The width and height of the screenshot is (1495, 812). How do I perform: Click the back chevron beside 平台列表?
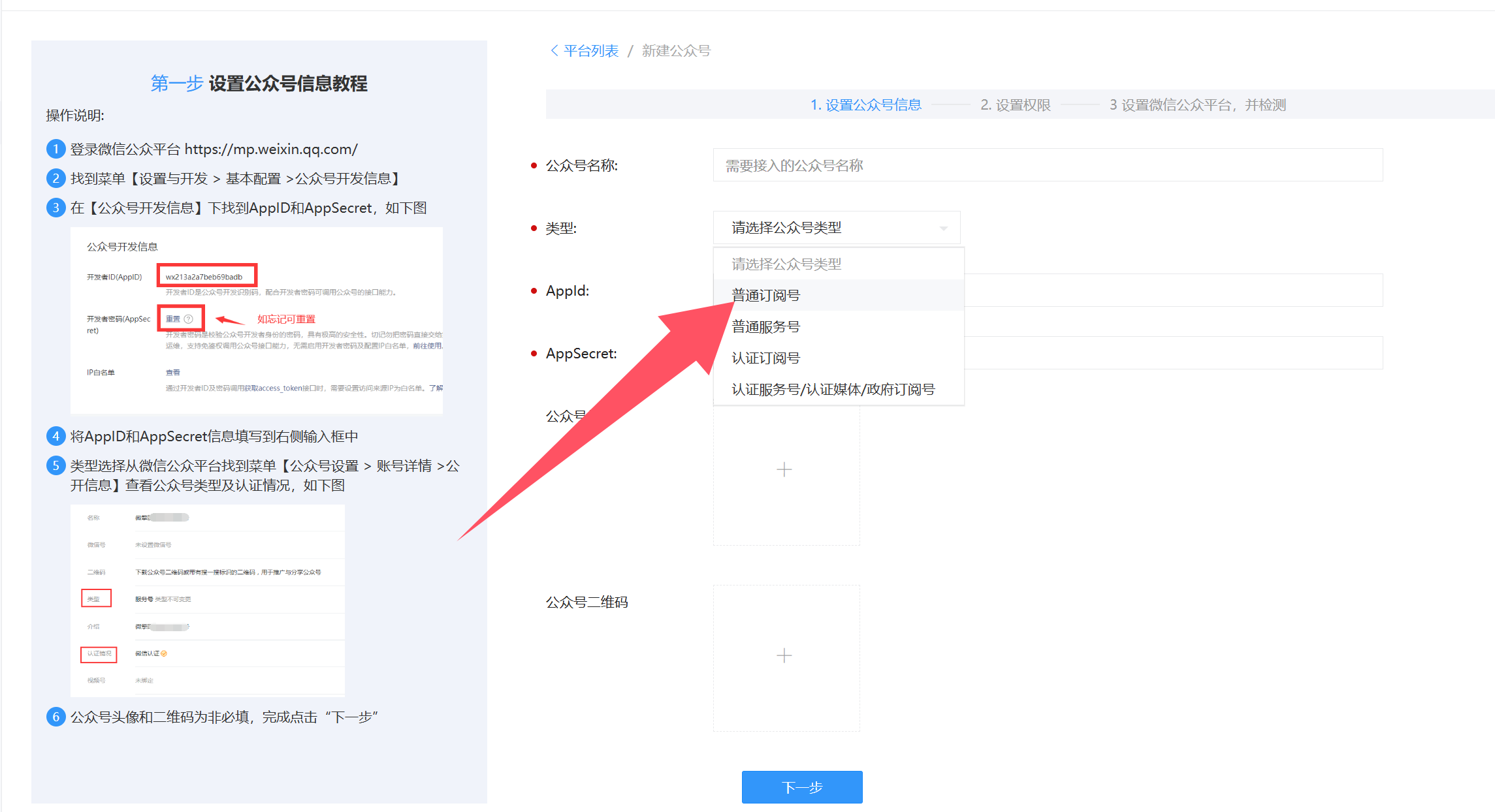(555, 51)
